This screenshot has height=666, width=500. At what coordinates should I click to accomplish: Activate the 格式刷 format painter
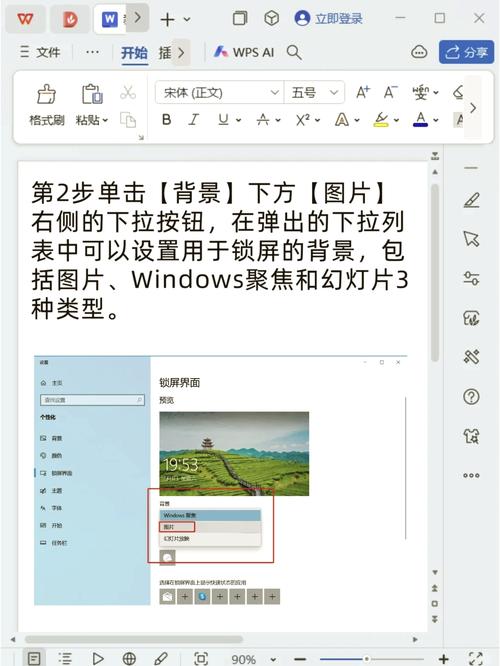pos(47,105)
